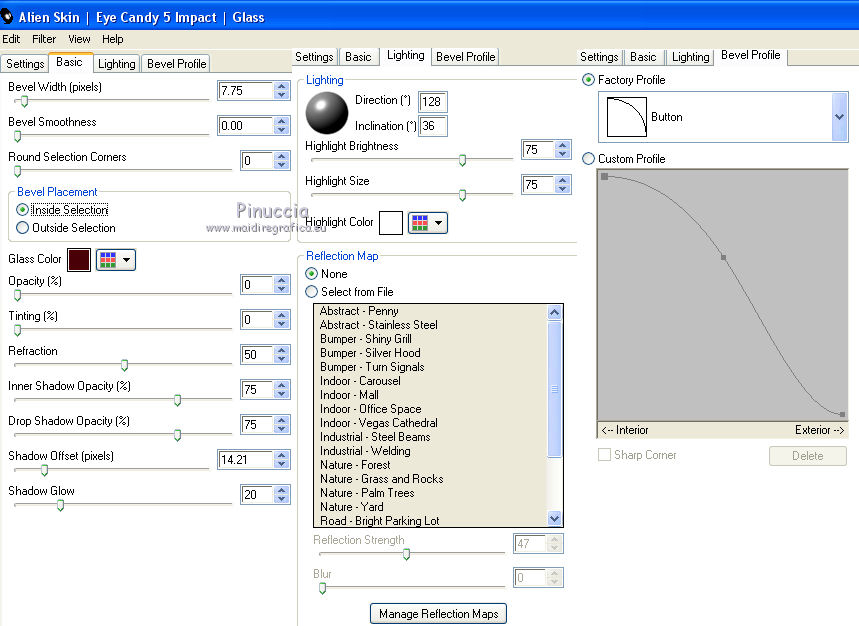Click the Alien Skin logo icon in title bar
Screen dimensions: 859x626
tap(6, 16)
